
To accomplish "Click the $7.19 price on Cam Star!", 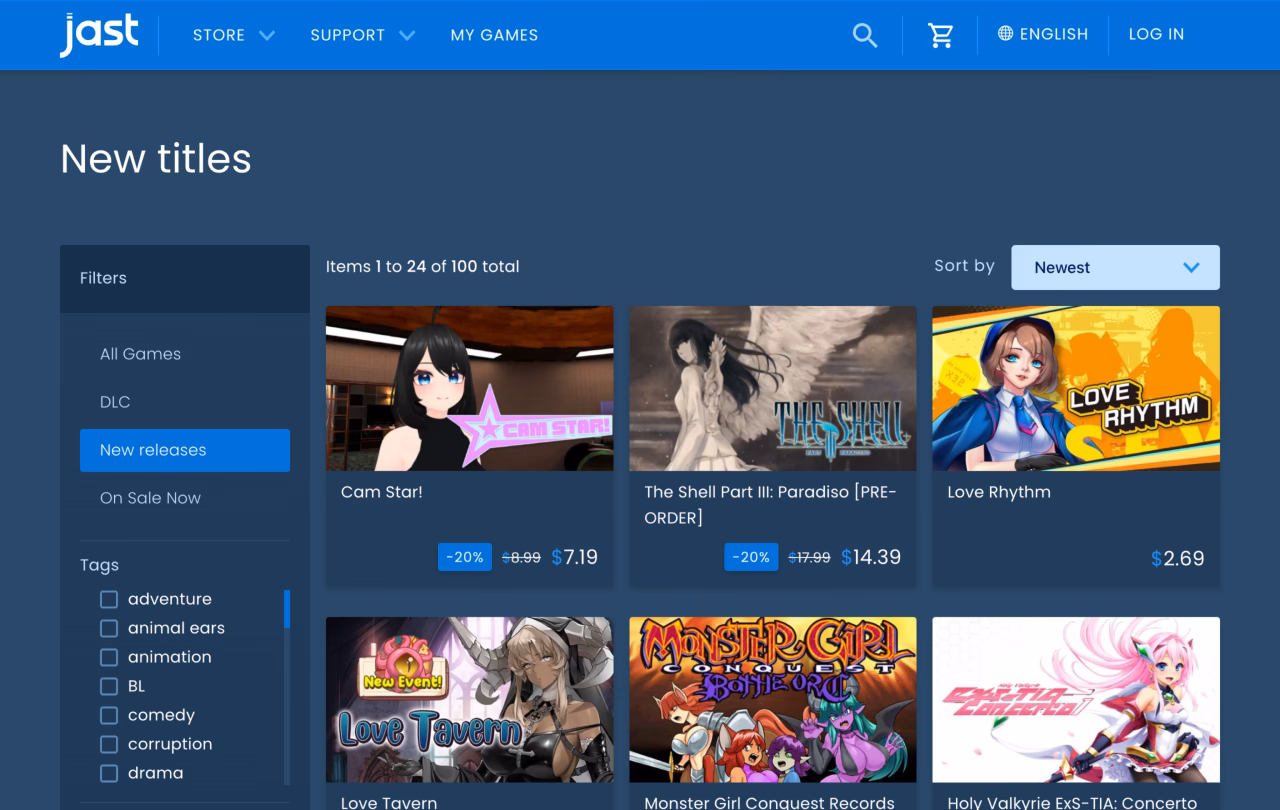I will 575,557.
